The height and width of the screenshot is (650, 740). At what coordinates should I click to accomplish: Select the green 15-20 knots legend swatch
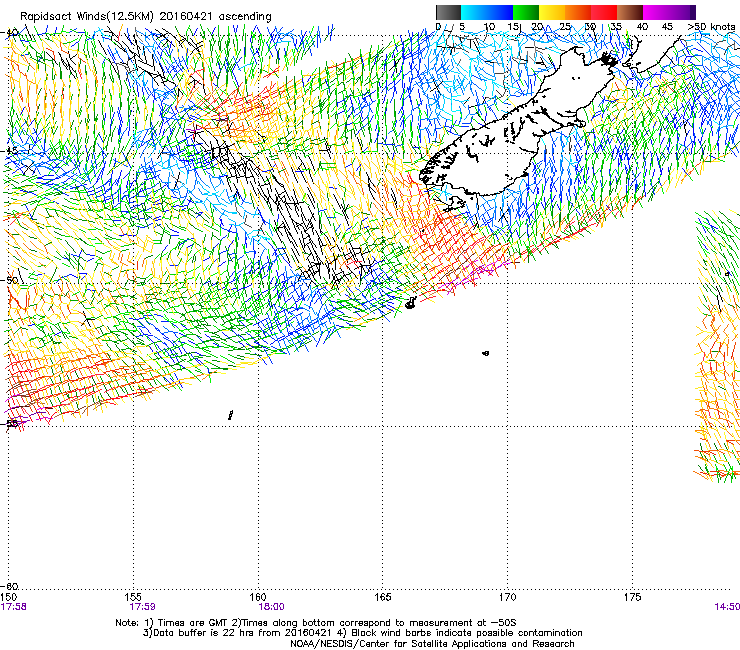click(x=526, y=12)
